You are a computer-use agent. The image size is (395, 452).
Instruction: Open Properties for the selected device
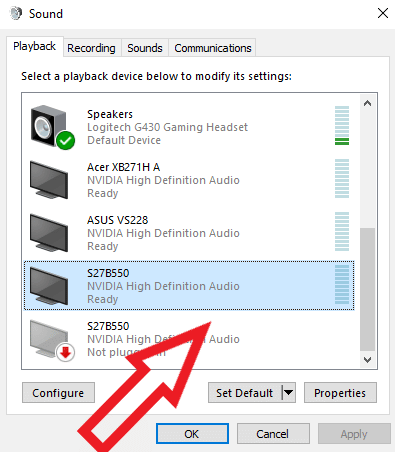pyautogui.click(x=340, y=393)
